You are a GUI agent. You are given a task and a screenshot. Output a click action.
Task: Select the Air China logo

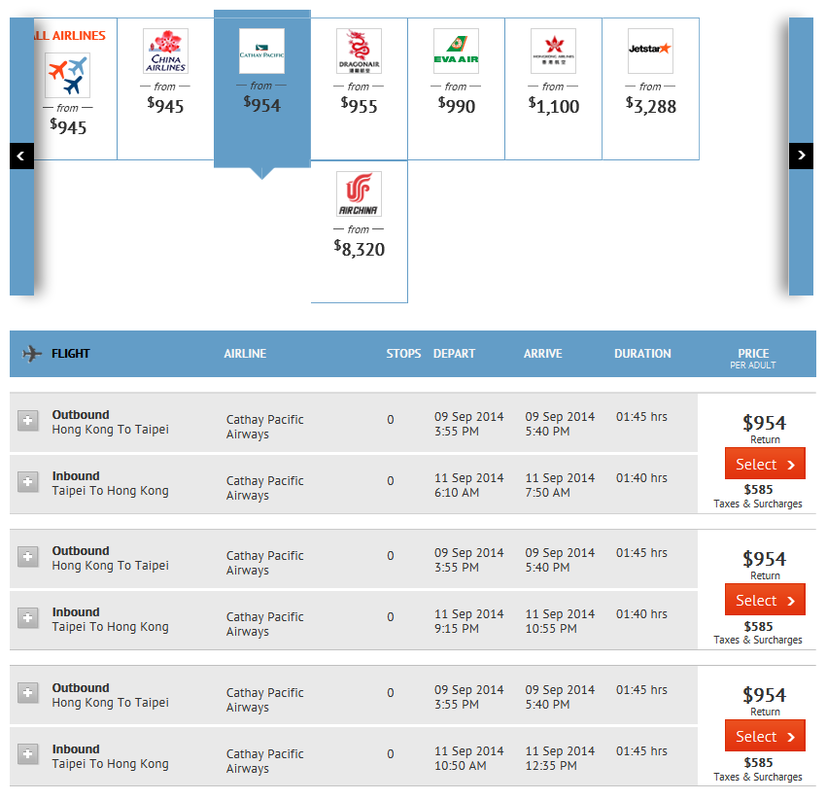coord(358,194)
